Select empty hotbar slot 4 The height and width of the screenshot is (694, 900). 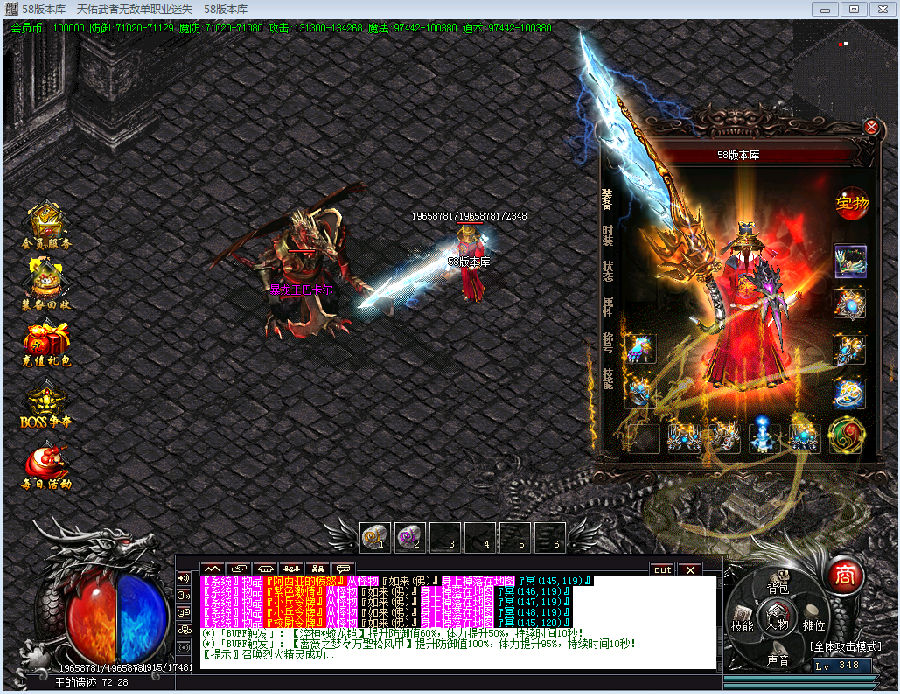[480, 538]
